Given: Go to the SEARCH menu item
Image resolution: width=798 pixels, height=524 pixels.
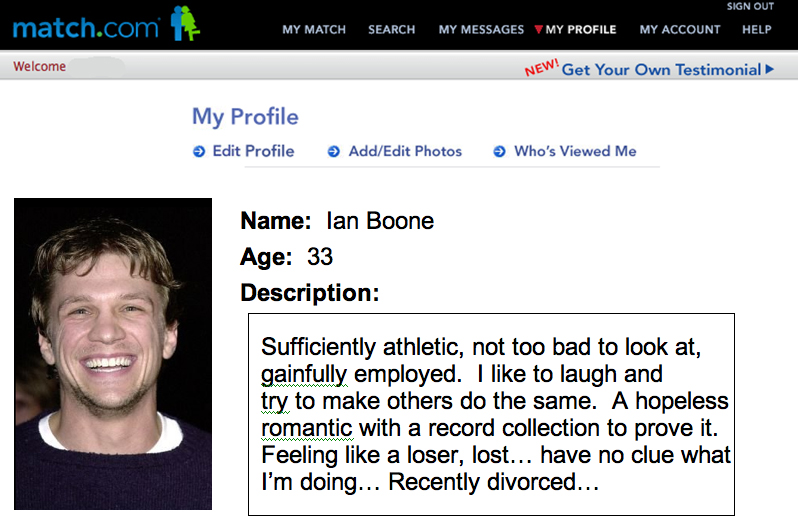Looking at the screenshot, I should coord(392,30).
